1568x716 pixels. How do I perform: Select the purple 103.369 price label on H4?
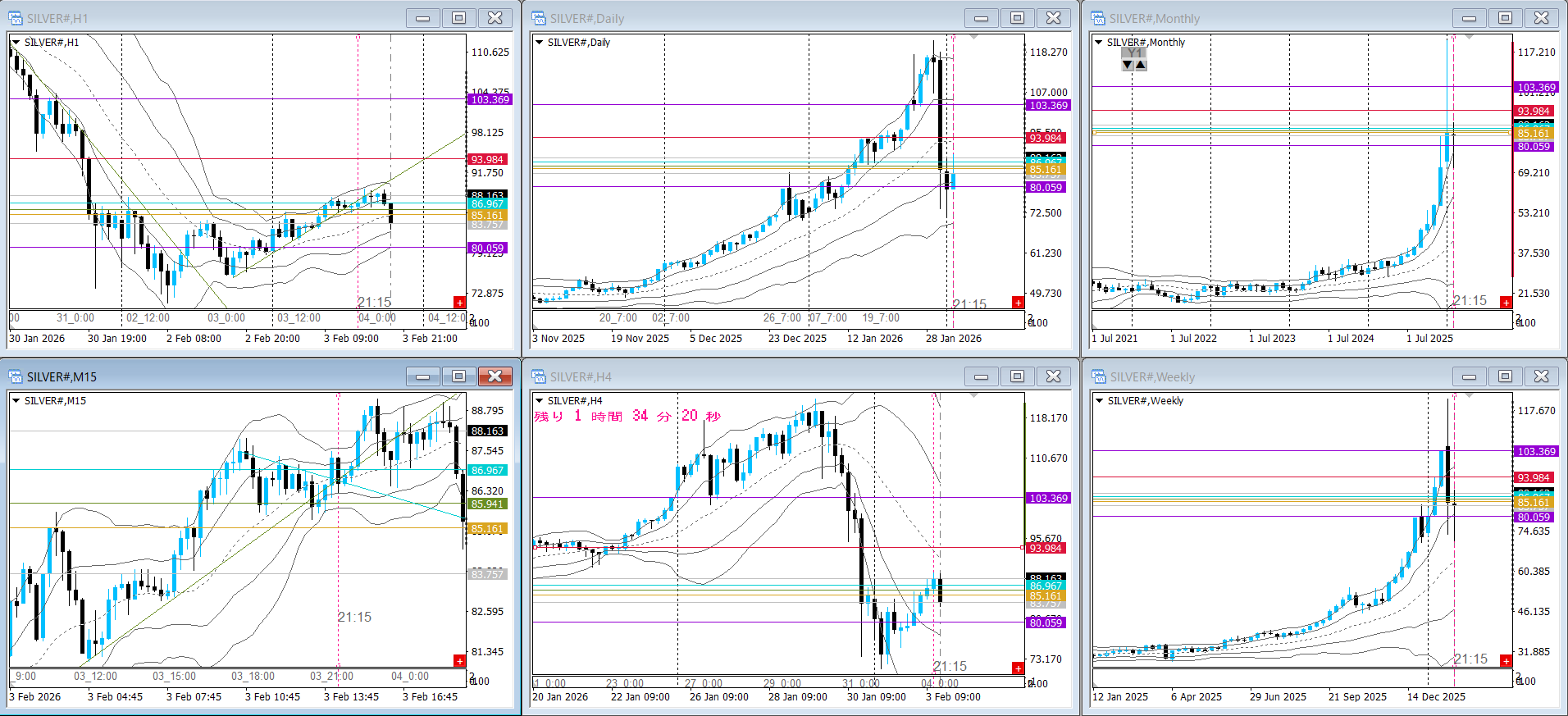click(1047, 499)
